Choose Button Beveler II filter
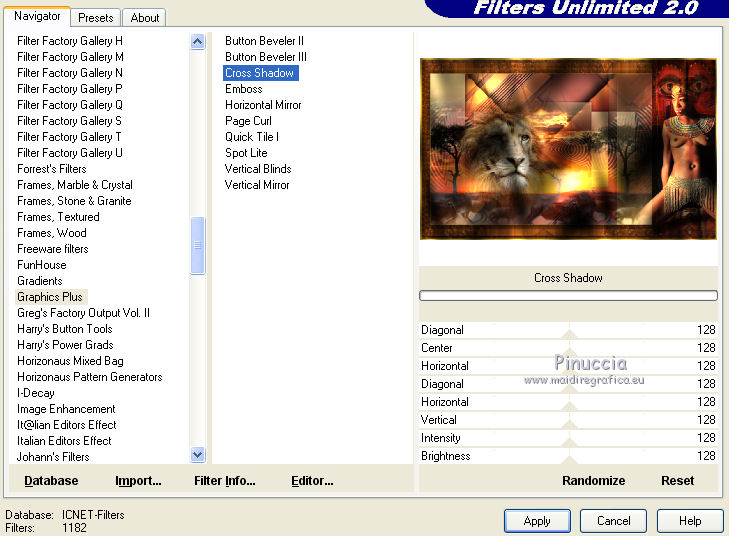 click(x=264, y=41)
